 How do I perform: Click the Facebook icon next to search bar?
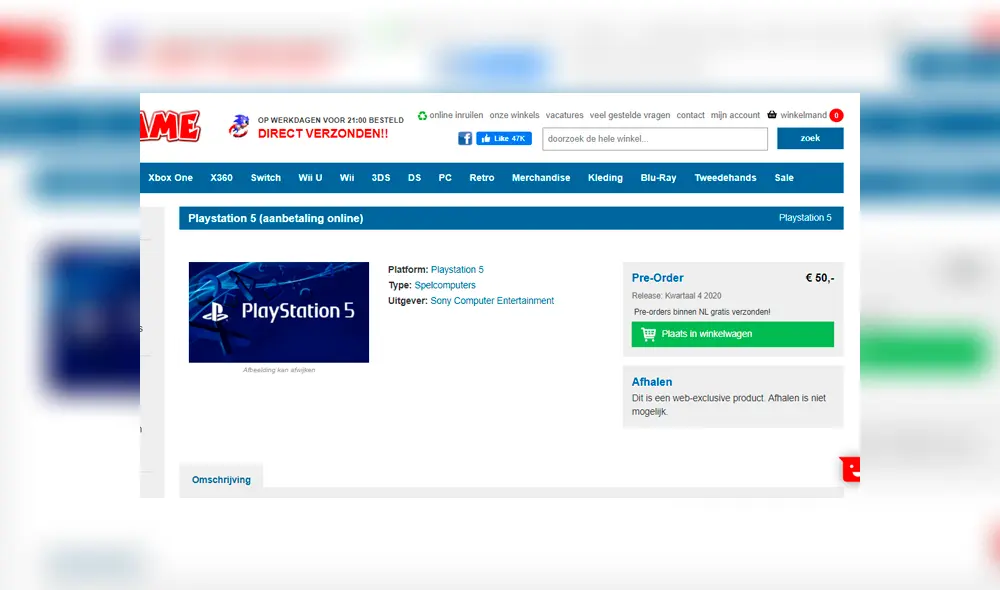[464, 137]
